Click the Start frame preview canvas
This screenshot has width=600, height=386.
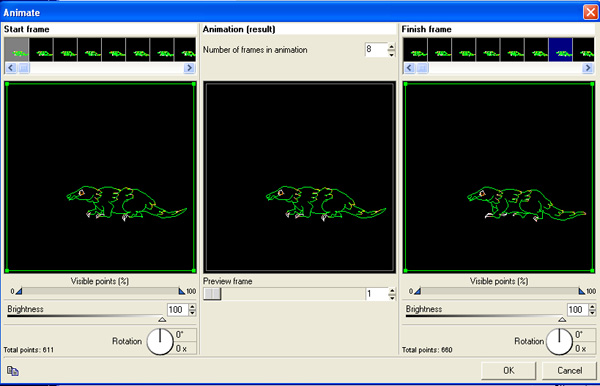point(100,177)
